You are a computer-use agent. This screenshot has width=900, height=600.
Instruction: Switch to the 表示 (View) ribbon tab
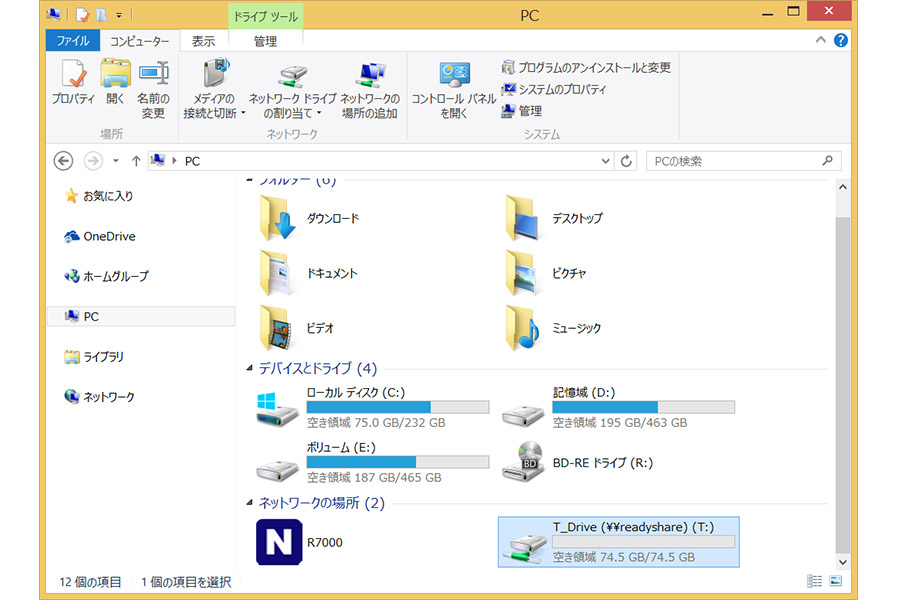pyautogui.click(x=203, y=41)
